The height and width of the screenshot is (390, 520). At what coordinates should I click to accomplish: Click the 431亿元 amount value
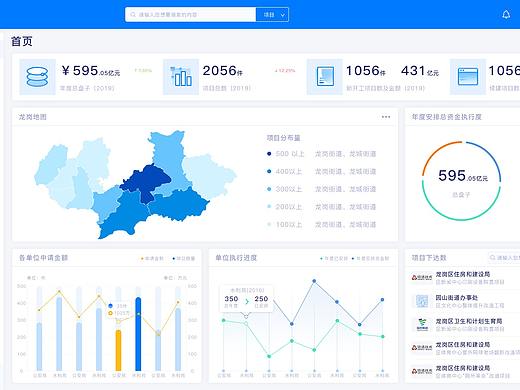pos(420,71)
